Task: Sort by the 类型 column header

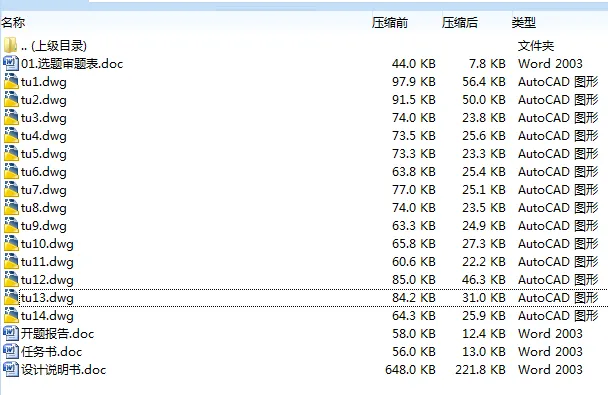Action: (524, 22)
